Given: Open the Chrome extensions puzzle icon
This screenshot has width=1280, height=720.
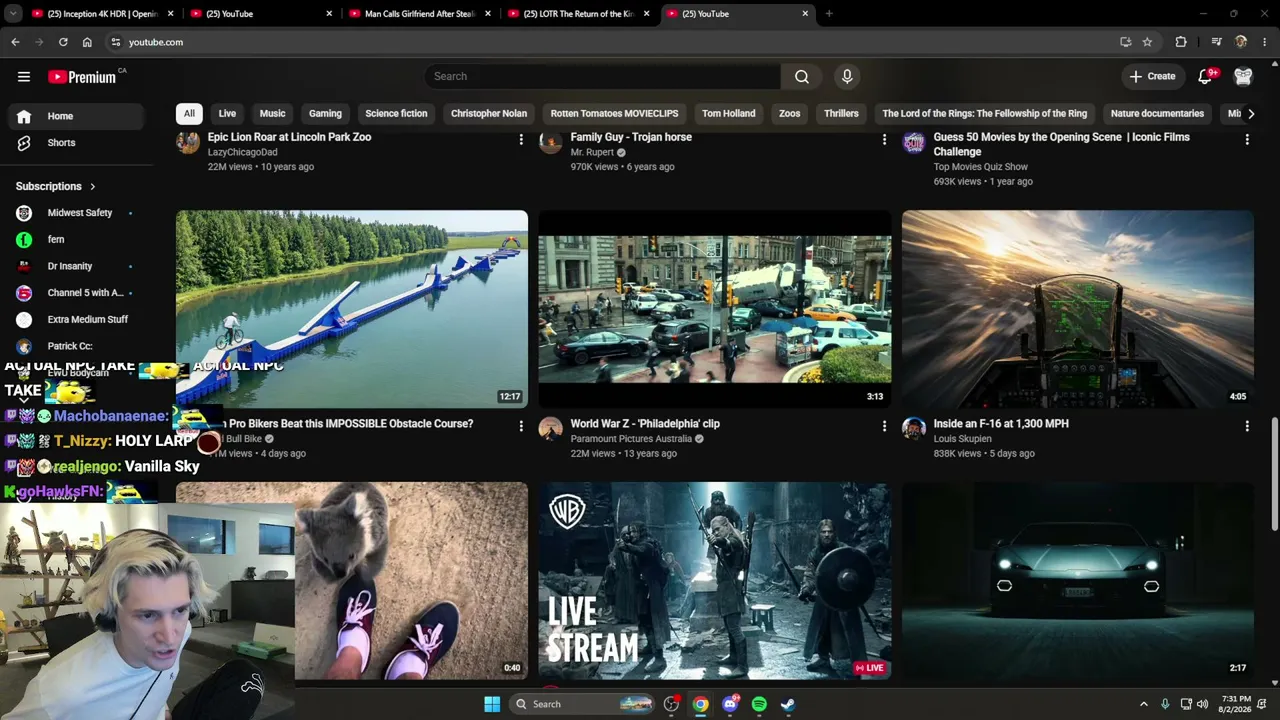Looking at the screenshot, I should coord(1181,42).
